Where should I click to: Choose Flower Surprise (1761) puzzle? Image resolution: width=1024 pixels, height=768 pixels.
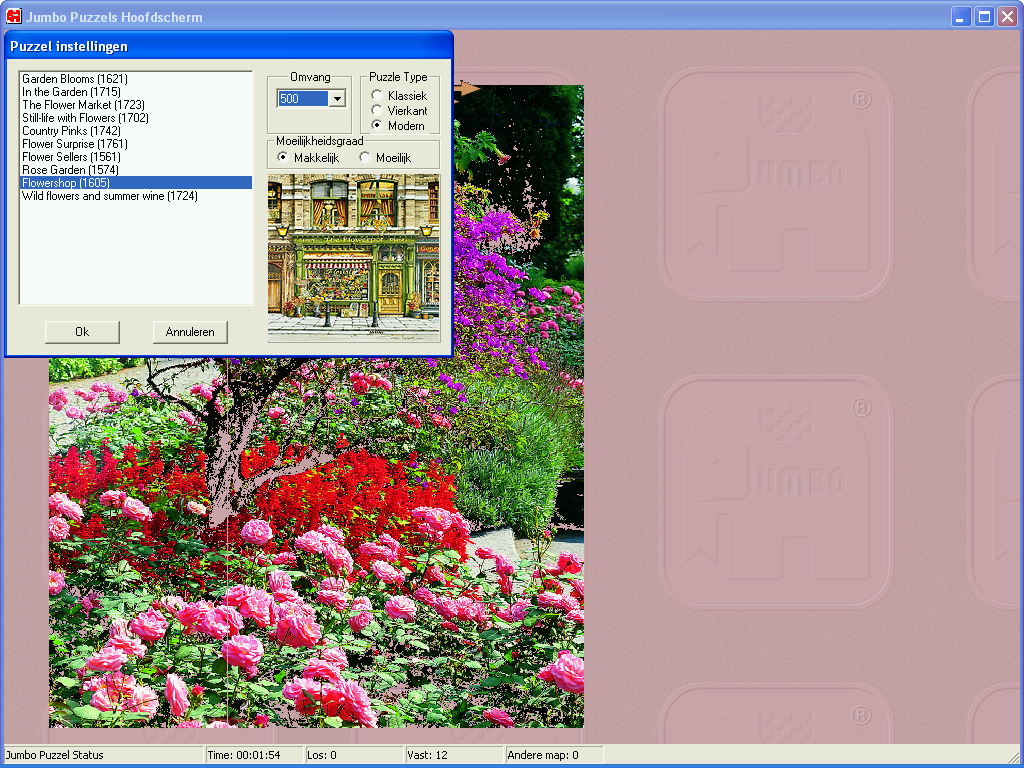click(x=136, y=144)
